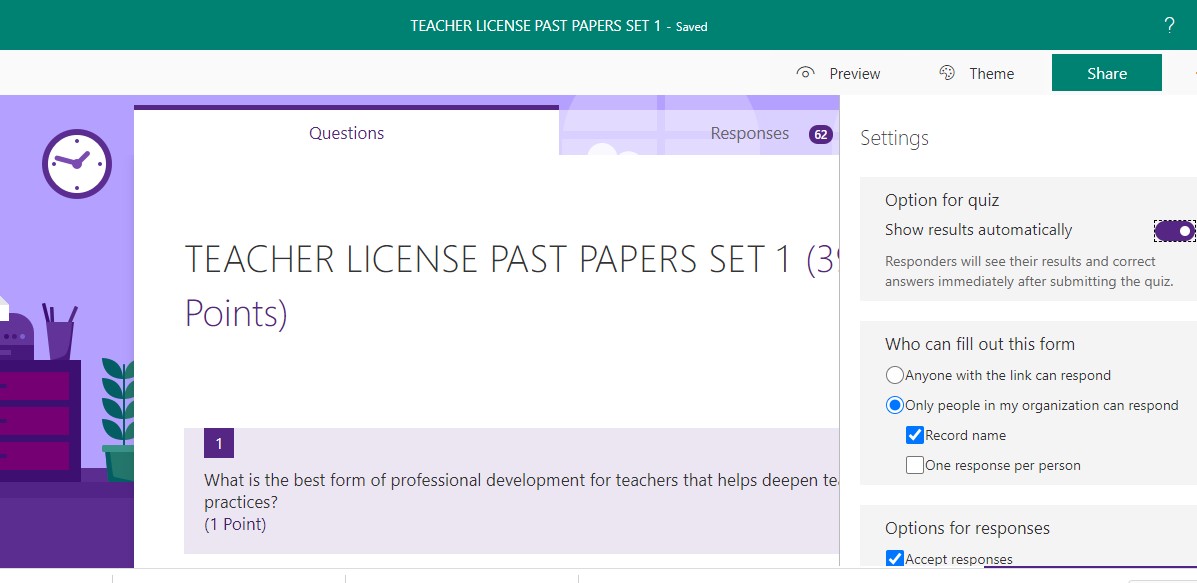1197x583 pixels.
Task: Click the 62 responses count badge
Action: coord(821,135)
